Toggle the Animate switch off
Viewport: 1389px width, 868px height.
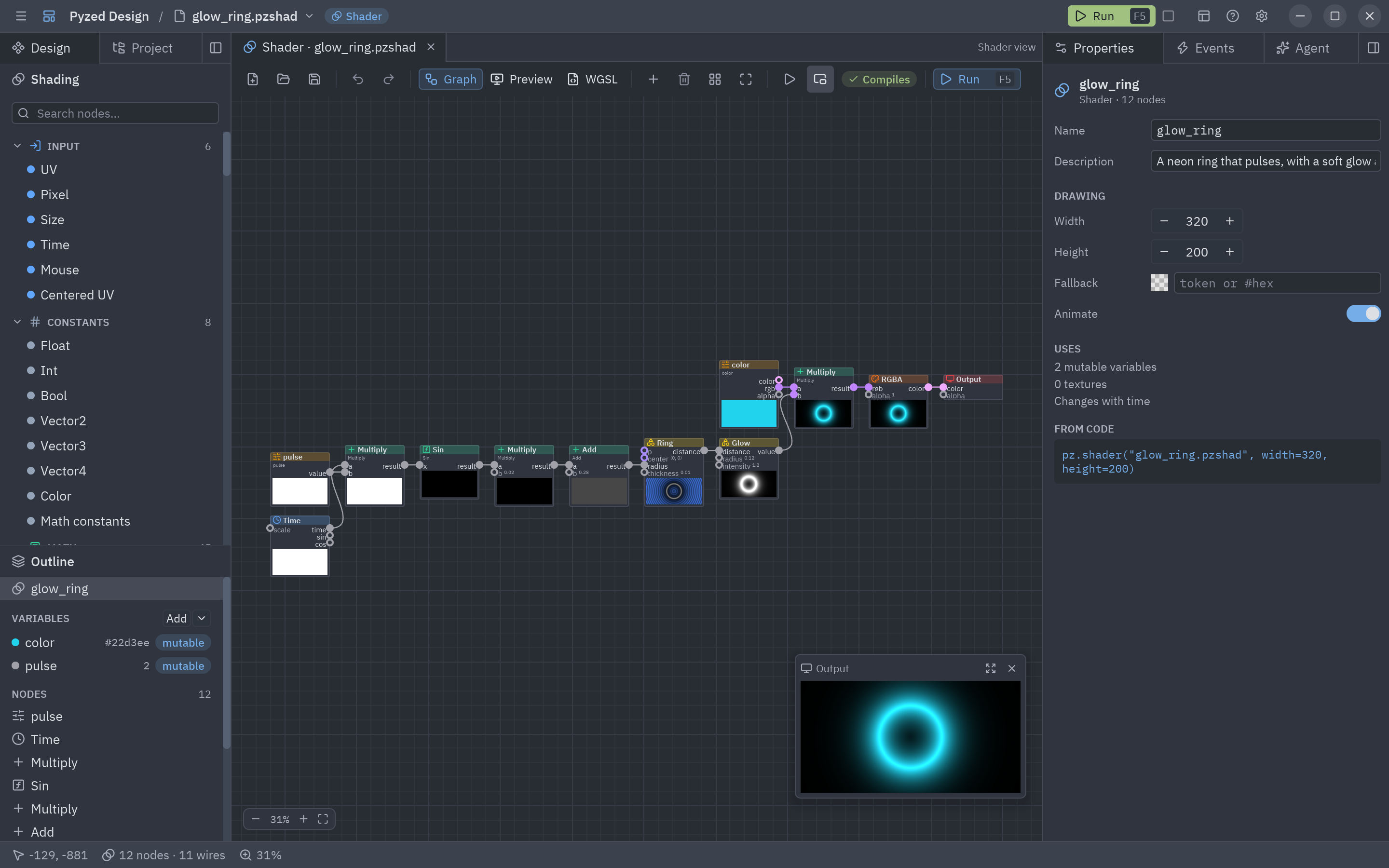tap(1363, 313)
